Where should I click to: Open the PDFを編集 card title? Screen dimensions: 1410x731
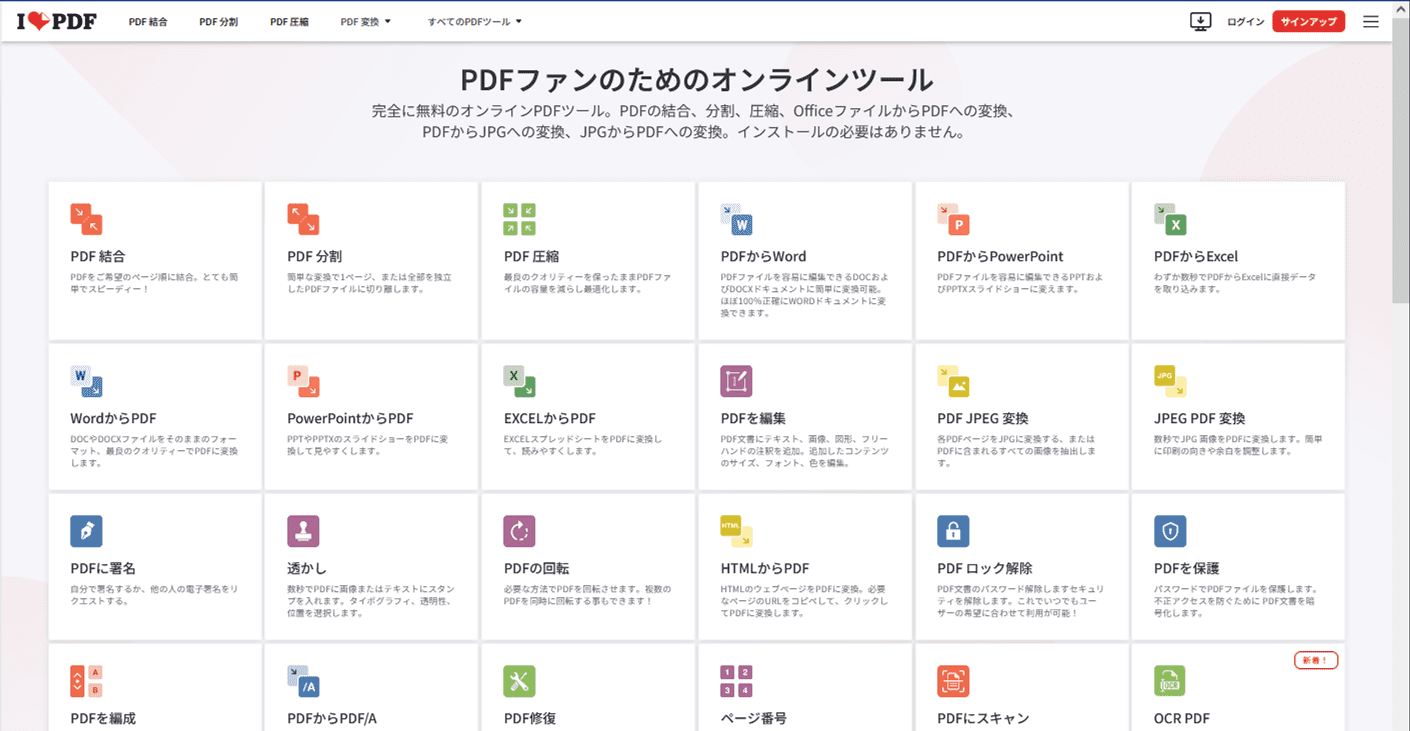coord(753,418)
